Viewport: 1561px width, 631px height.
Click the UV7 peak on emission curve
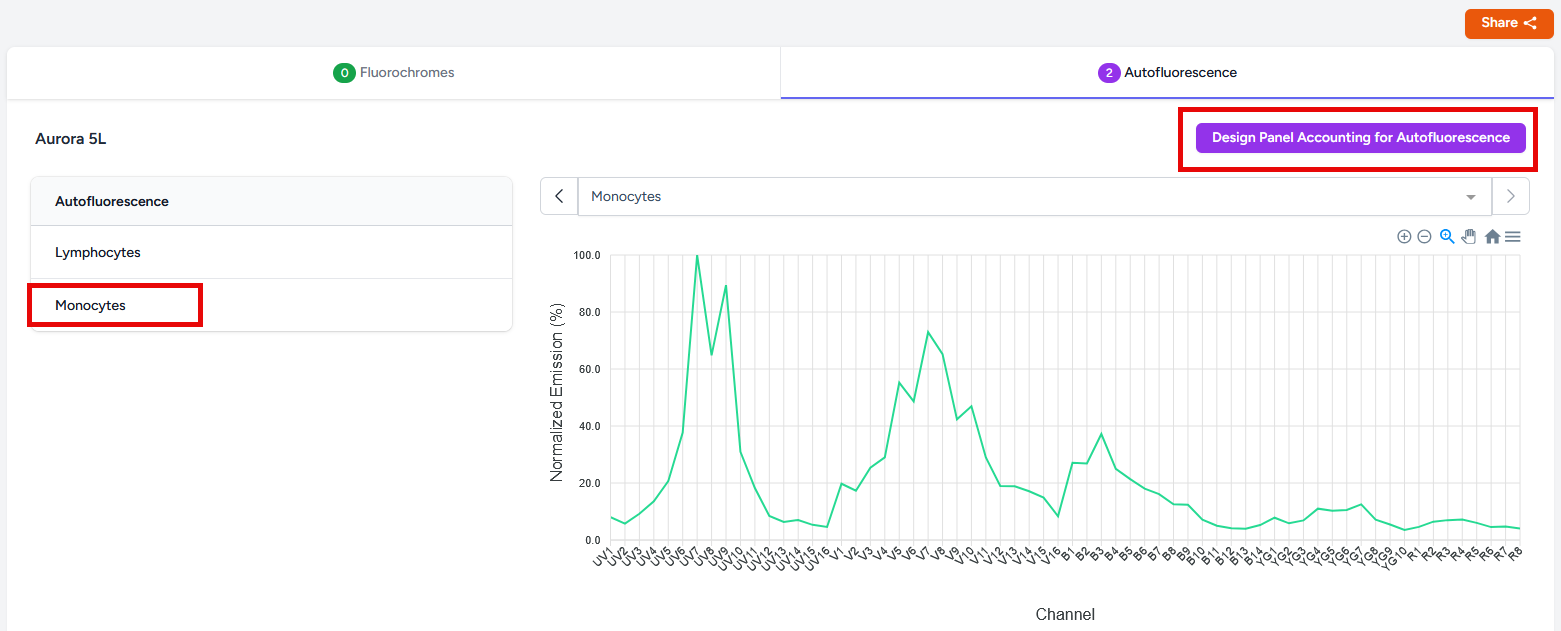coord(697,256)
